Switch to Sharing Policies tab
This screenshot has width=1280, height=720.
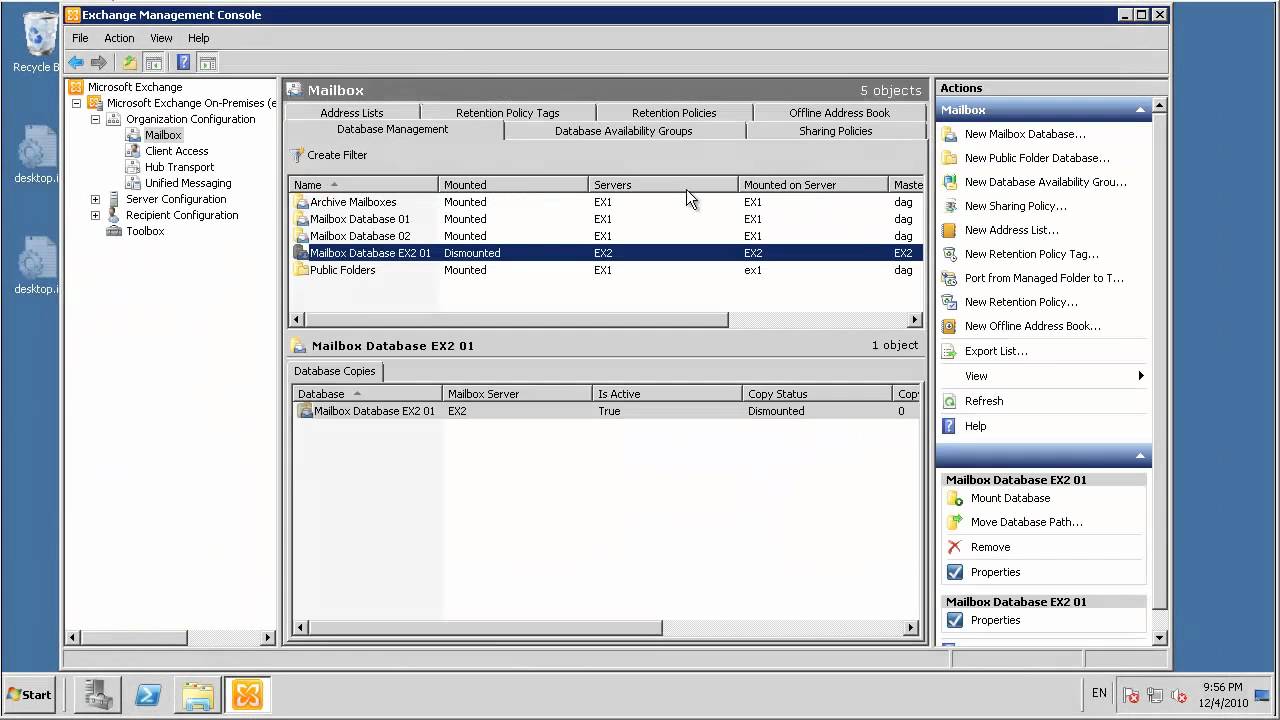coord(836,131)
